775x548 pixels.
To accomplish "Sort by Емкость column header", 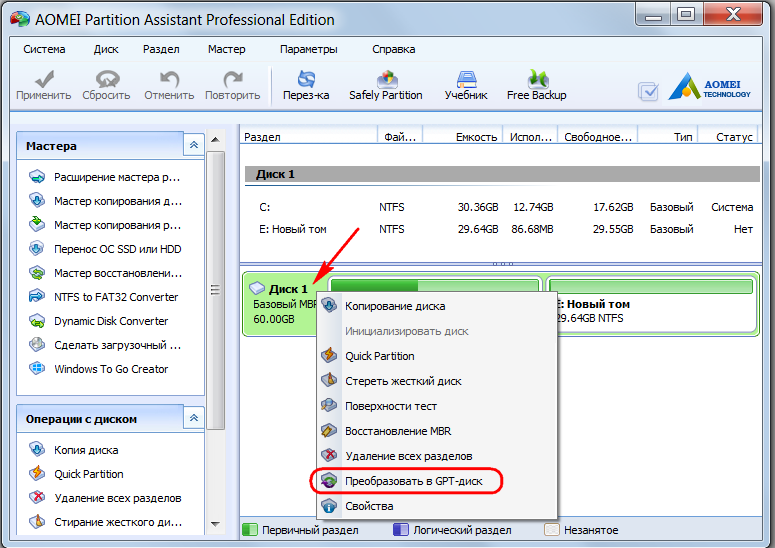I will pyautogui.click(x=463, y=137).
